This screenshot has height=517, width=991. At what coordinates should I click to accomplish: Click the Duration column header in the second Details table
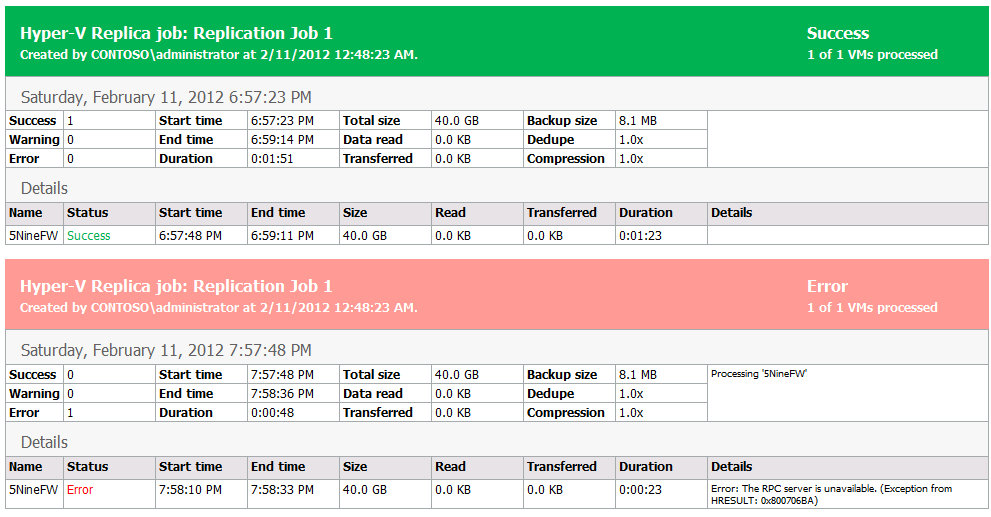pyautogui.click(x=646, y=467)
